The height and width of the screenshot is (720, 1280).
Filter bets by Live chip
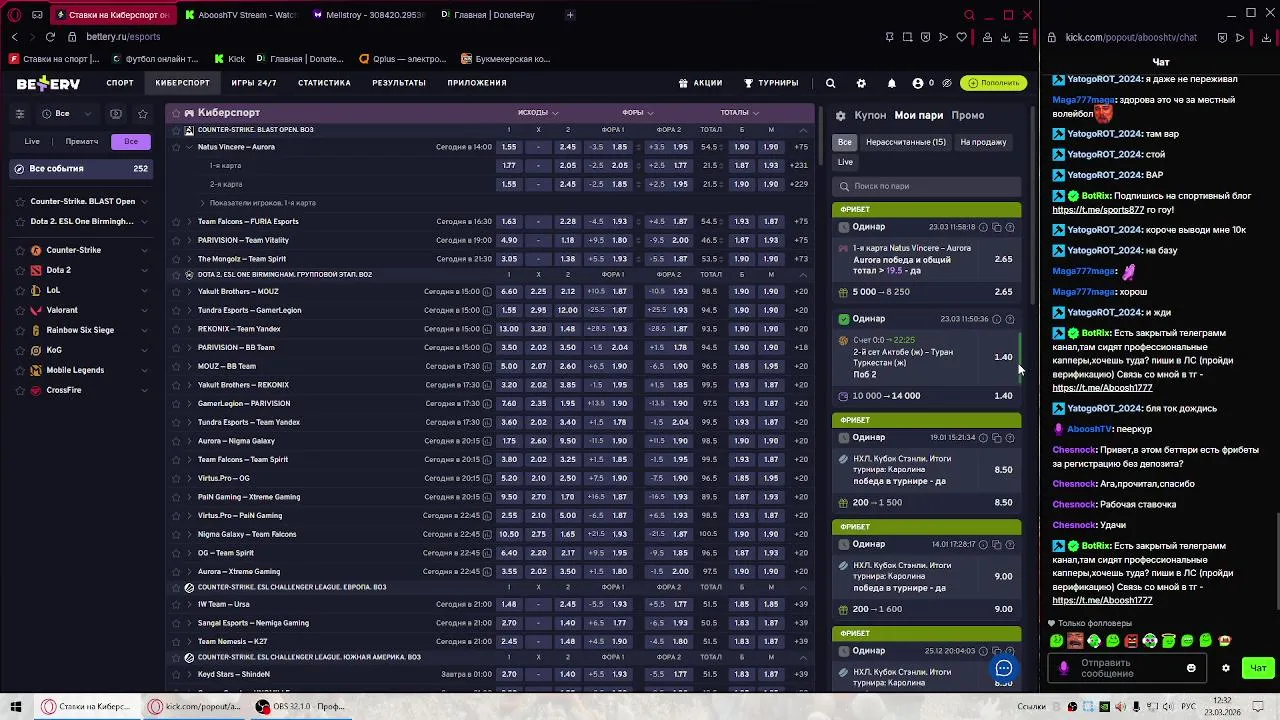pyautogui.click(x=845, y=162)
